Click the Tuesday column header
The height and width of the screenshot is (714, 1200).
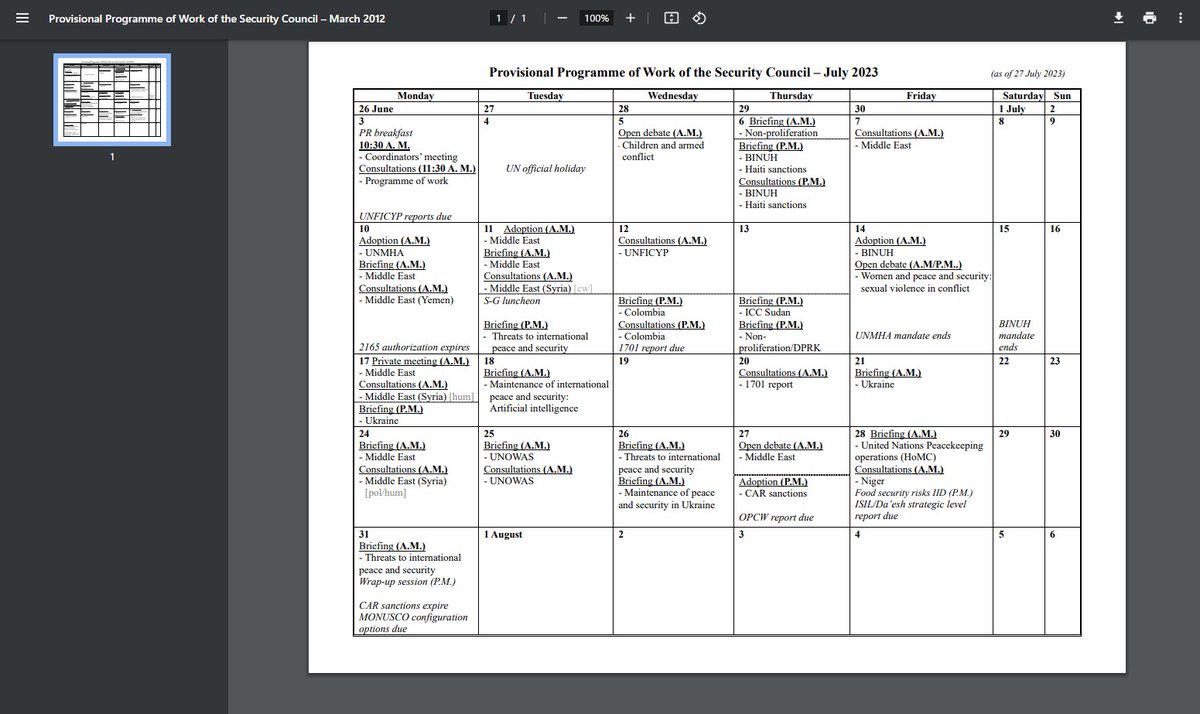pyautogui.click(x=545, y=96)
